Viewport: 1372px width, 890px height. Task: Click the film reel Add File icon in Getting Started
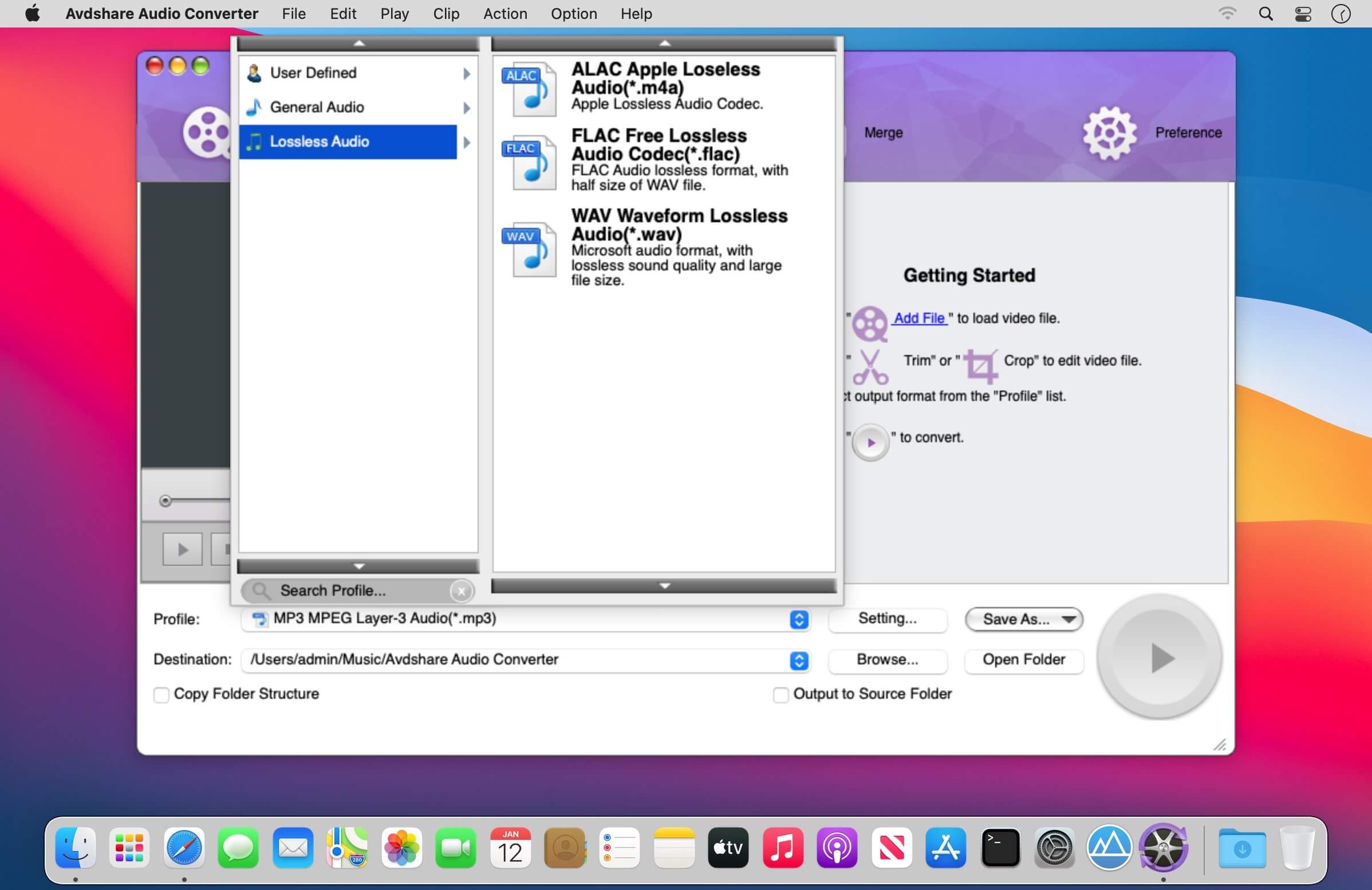(x=869, y=324)
